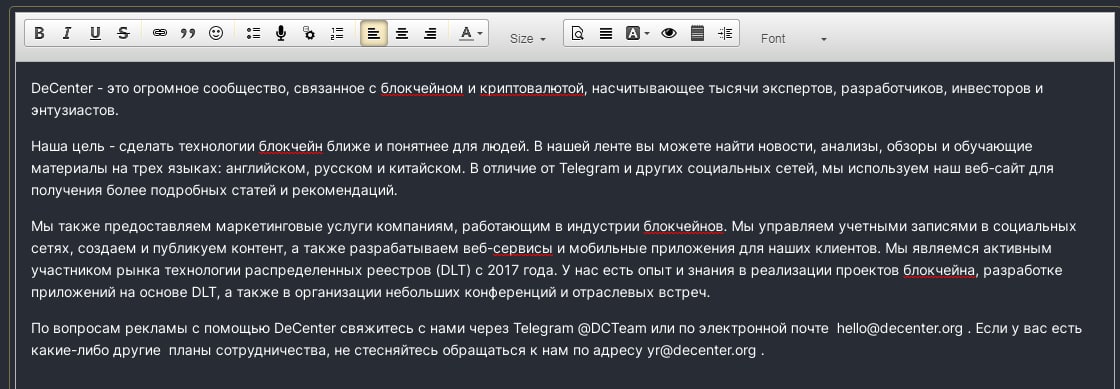Image resolution: width=1120 pixels, height=389 pixels.
Task: Insert a quote block
Action: point(188,34)
